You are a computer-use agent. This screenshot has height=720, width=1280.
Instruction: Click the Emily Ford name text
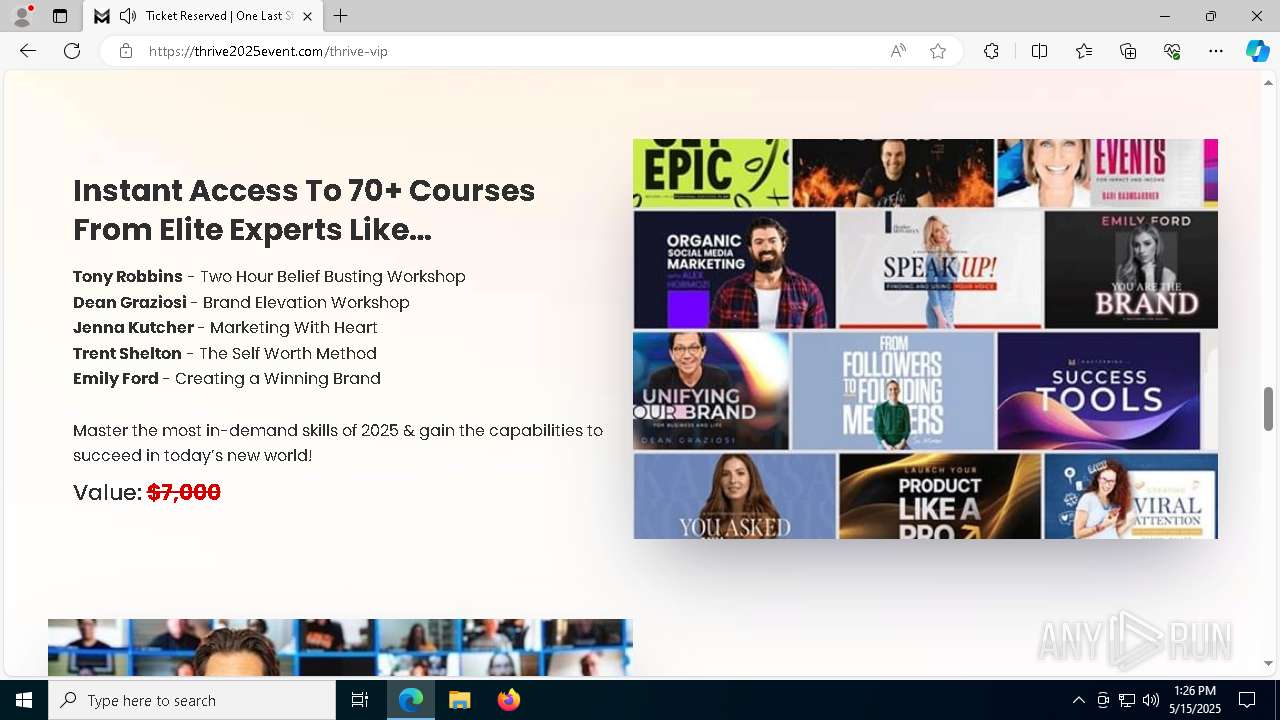(116, 378)
